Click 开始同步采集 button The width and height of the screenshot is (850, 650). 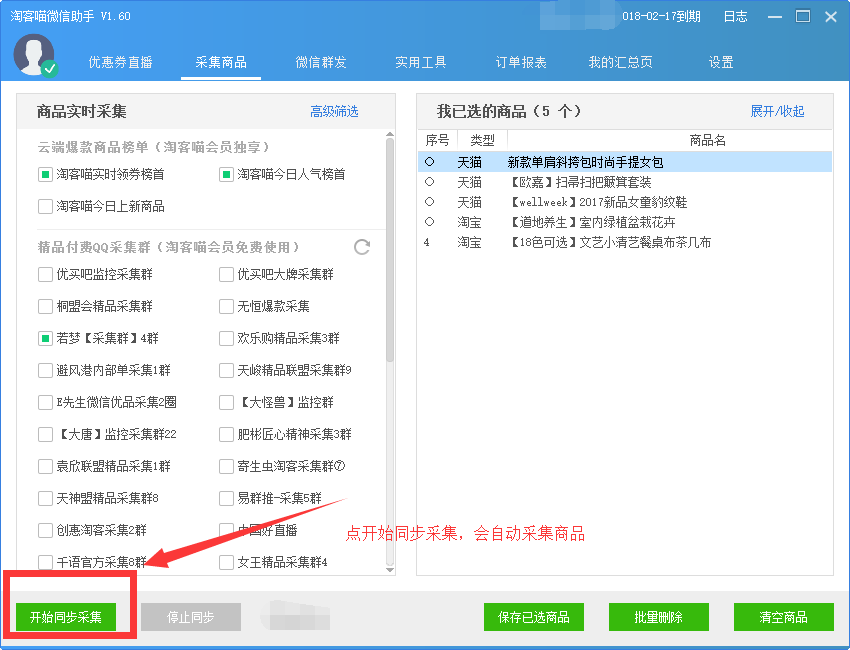coord(66,617)
